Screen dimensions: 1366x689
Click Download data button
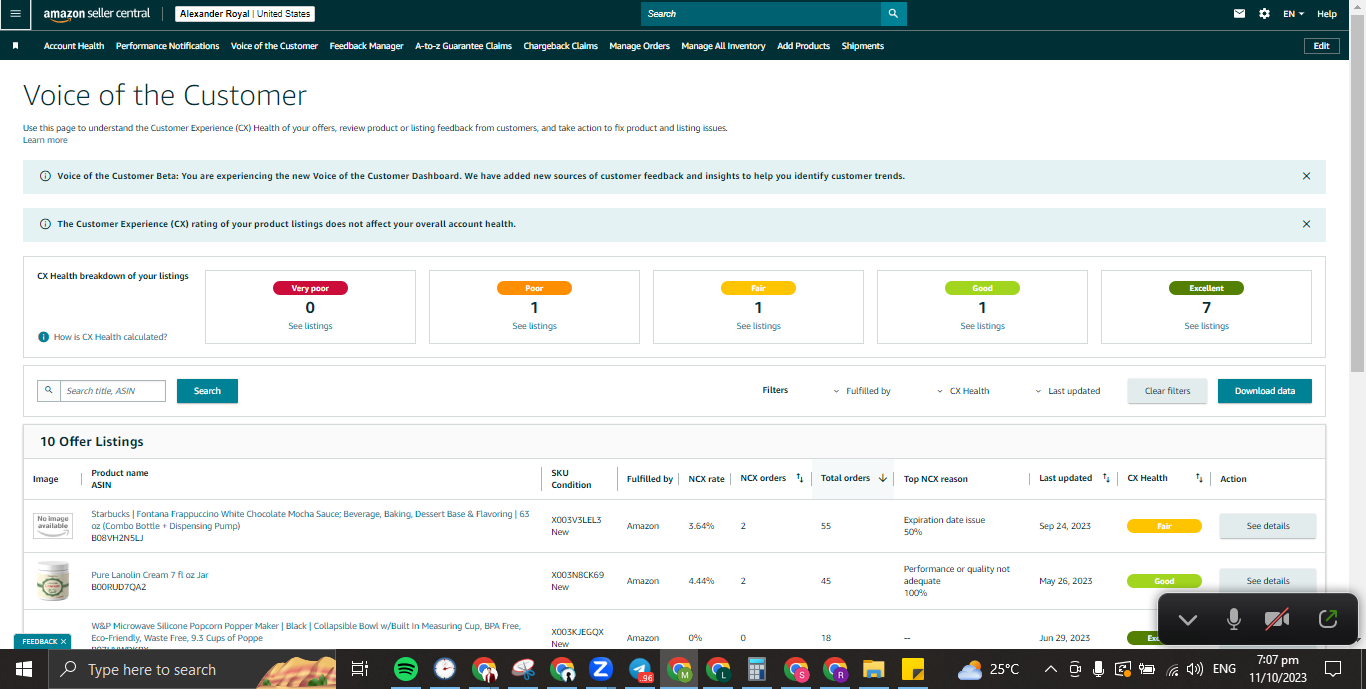coord(1265,391)
